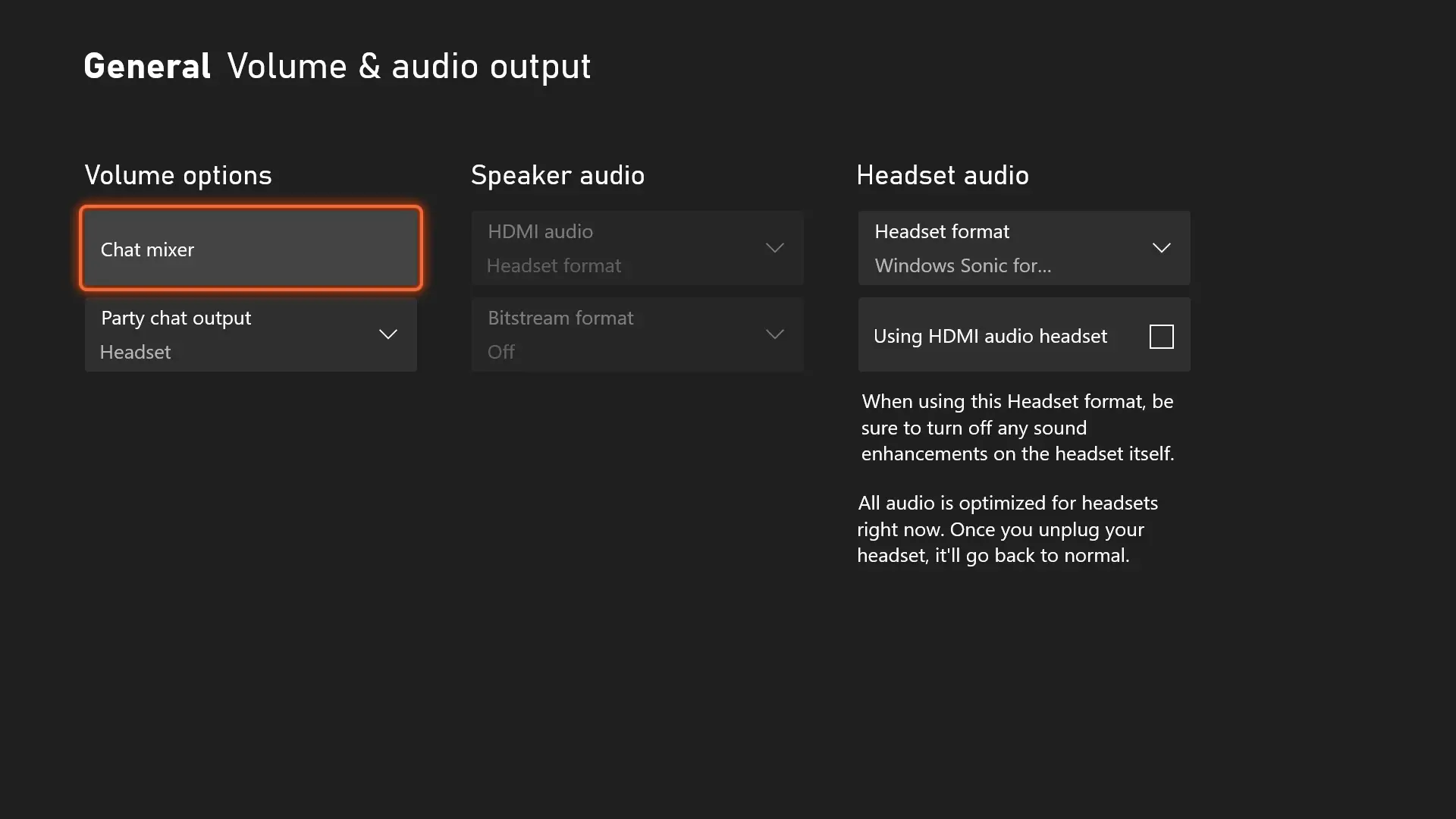Click the Volume & audio output title
Viewport: 1456px width, 819px height.
tap(409, 65)
